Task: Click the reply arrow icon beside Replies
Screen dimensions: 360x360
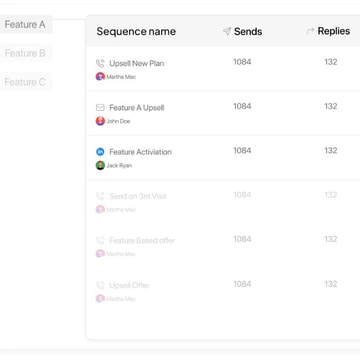Action: [310, 31]
